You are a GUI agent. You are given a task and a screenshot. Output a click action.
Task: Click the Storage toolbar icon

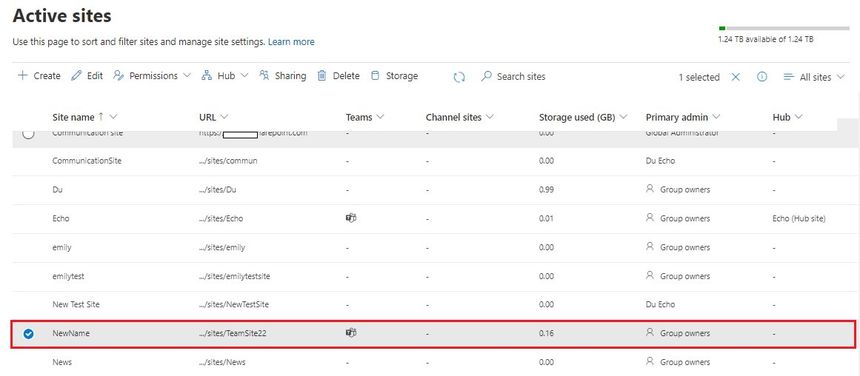375,76
